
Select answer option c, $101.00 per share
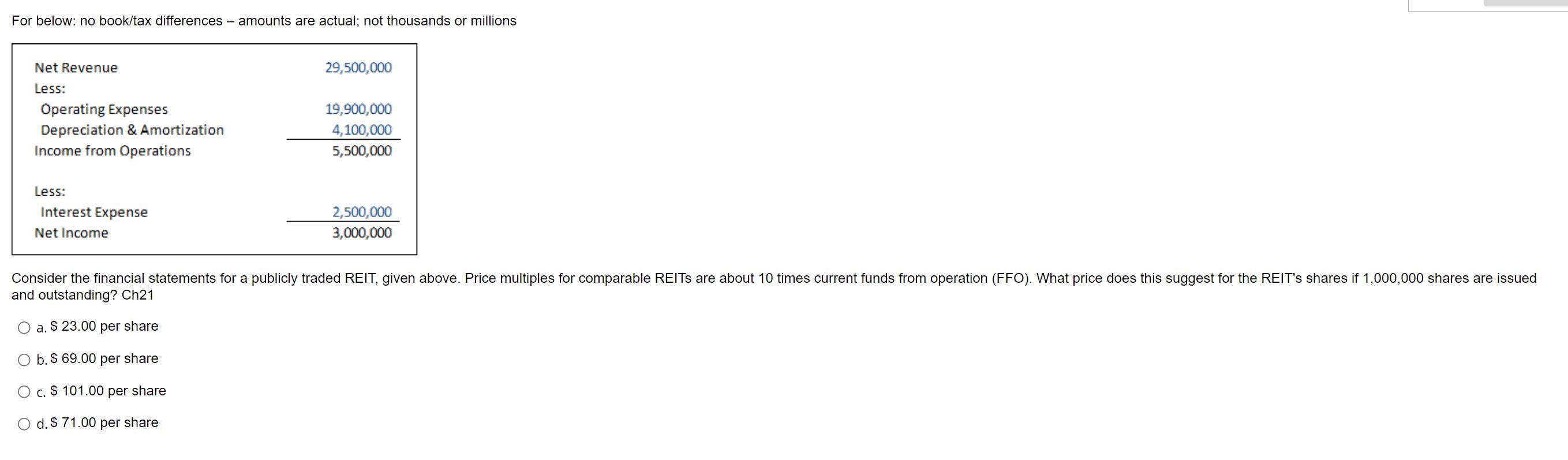coord(24,392)
